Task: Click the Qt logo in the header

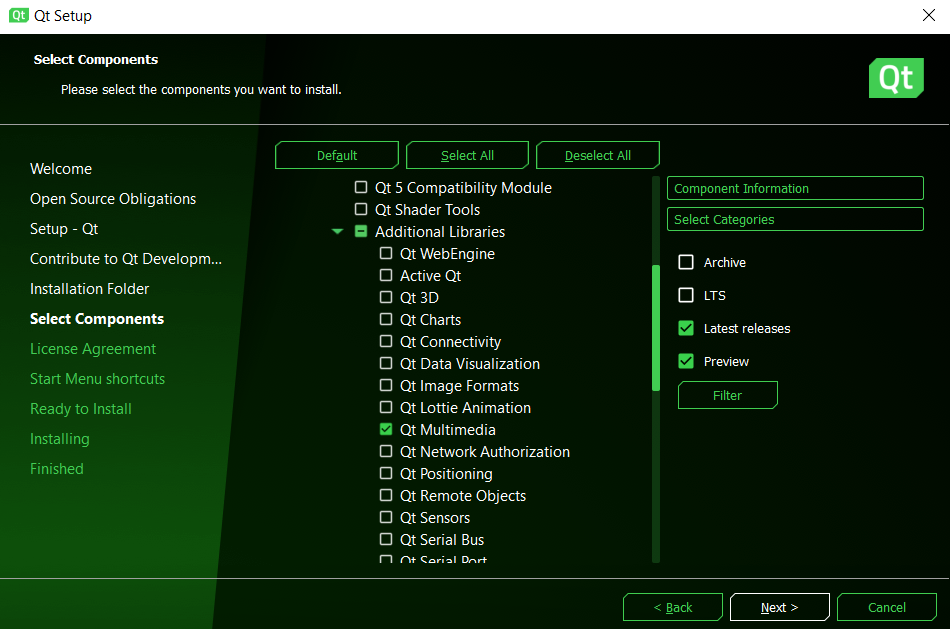Action: 896,78
